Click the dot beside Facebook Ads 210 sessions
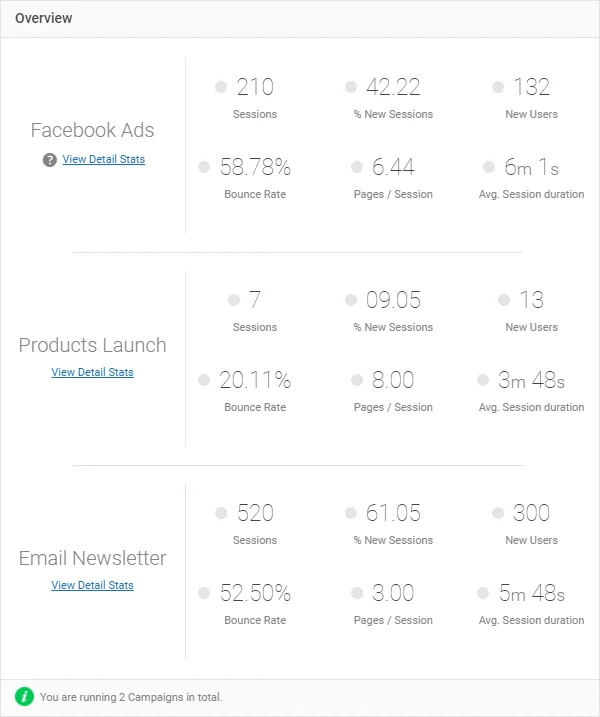Image resolution: width=600 pixels, height=717 pixels. [221, 87]
